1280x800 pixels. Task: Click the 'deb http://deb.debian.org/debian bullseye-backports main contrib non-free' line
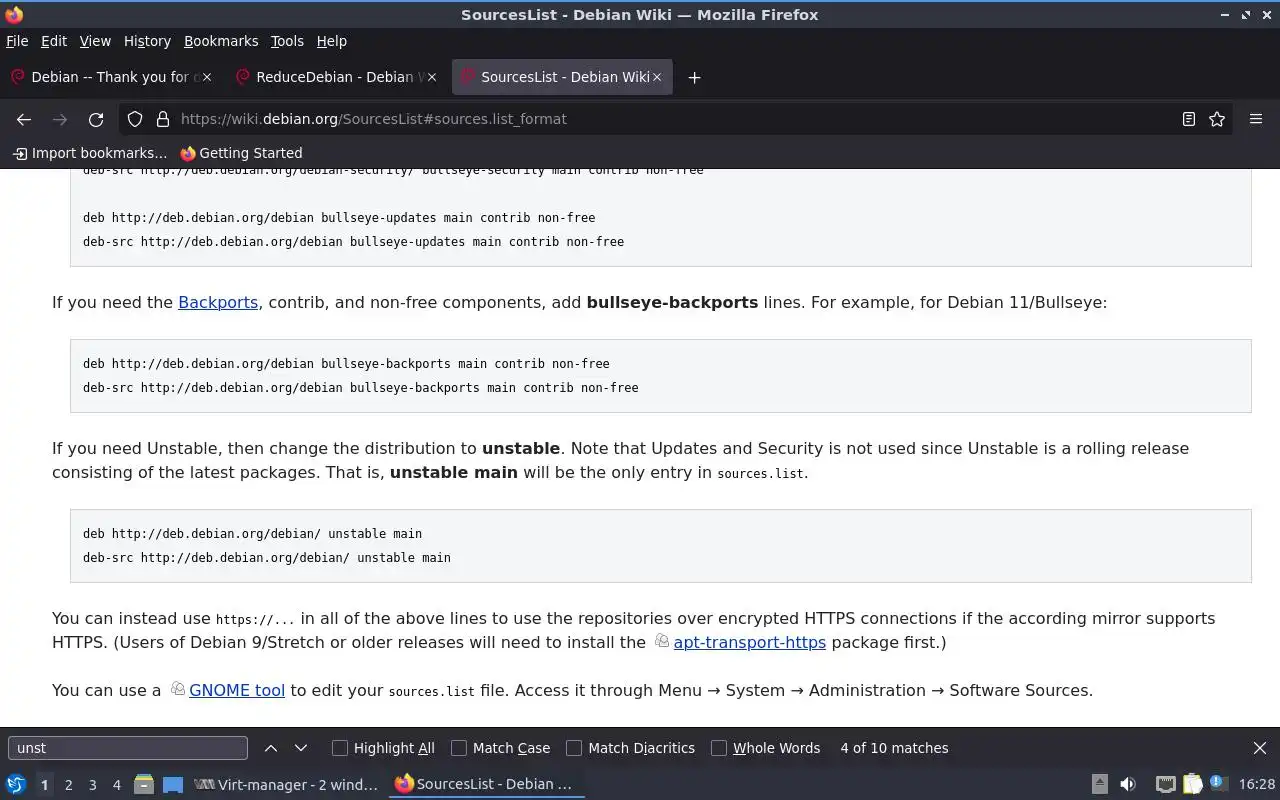point(346,364)
